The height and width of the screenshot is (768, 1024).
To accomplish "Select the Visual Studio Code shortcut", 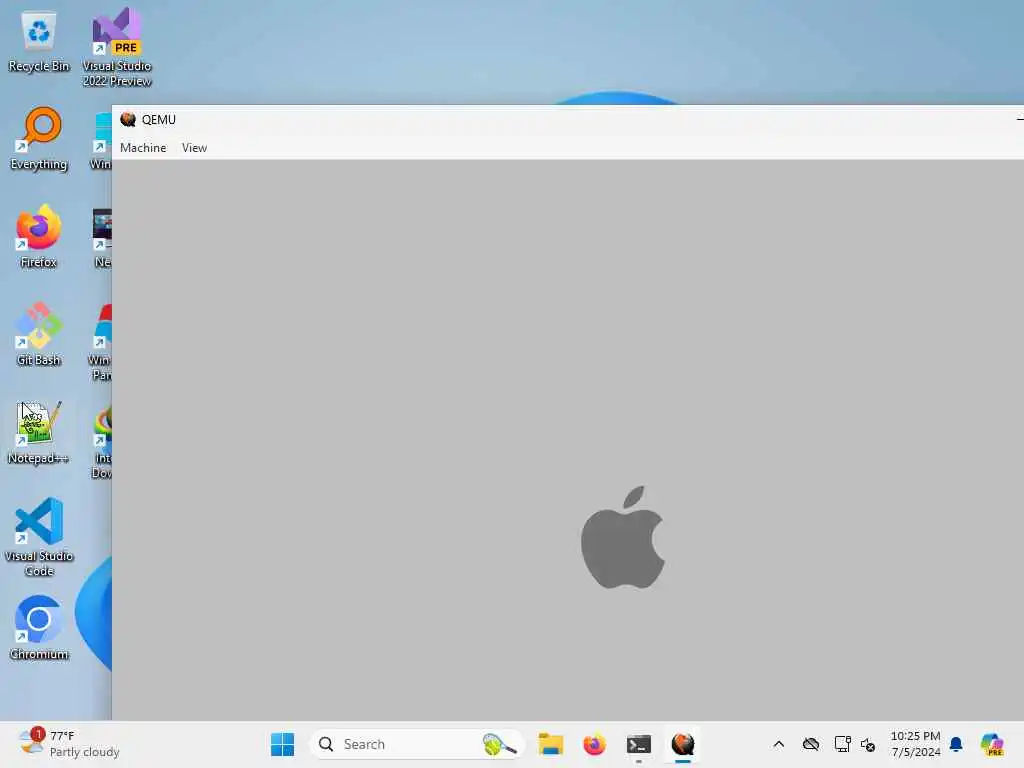I will tap(39, 537).
